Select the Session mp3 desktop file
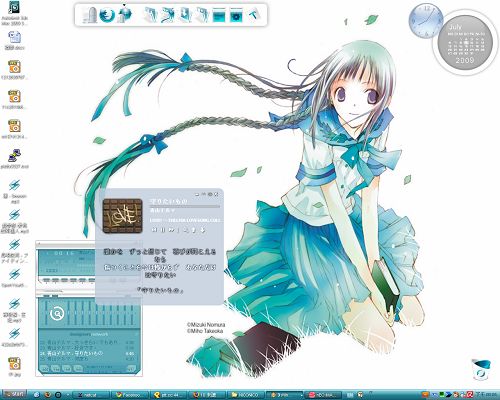Image resolution: width=500 pixels, height=400 pixels. (14, 191)
